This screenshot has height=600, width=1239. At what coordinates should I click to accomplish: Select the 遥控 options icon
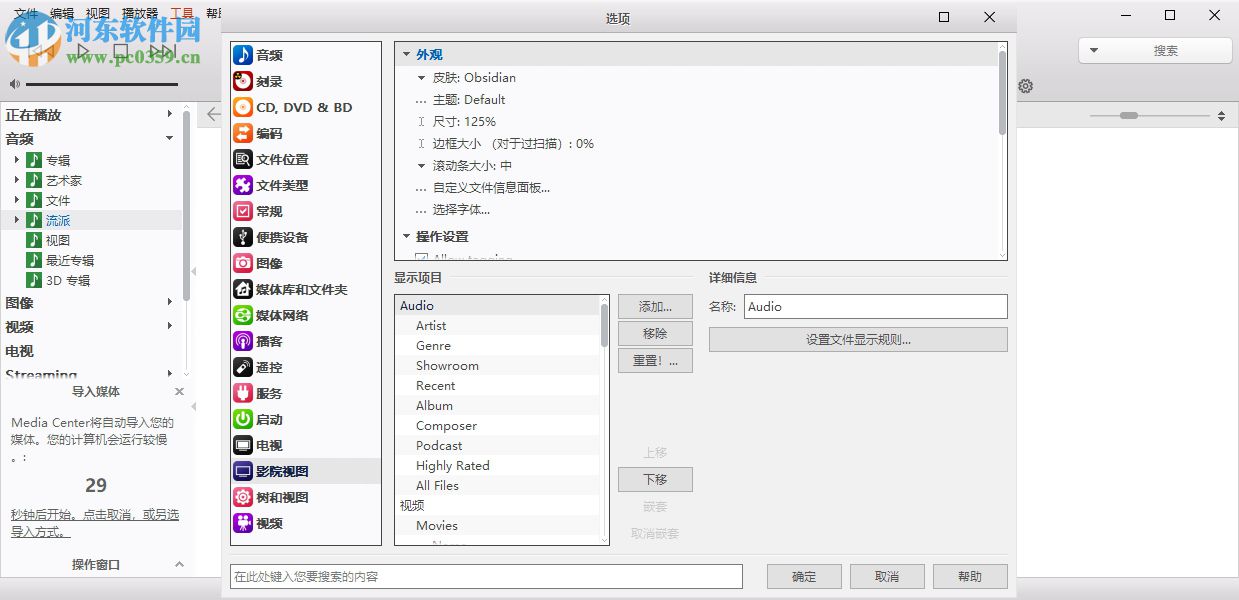coord(243,367)
